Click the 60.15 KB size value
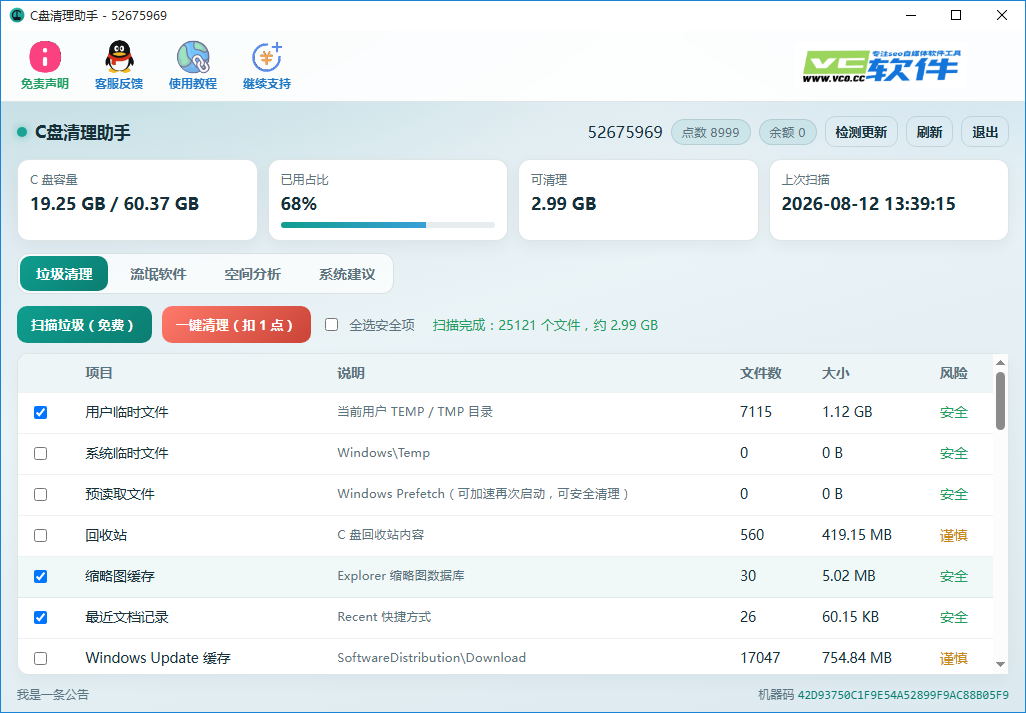1026x713 pixels. point(851,617)
